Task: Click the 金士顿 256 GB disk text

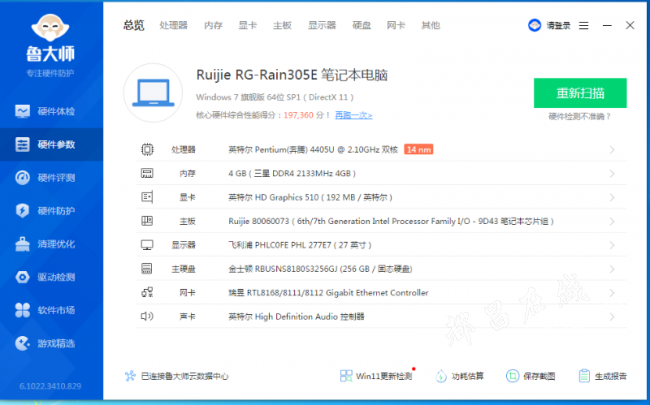Action: [320, 269]
